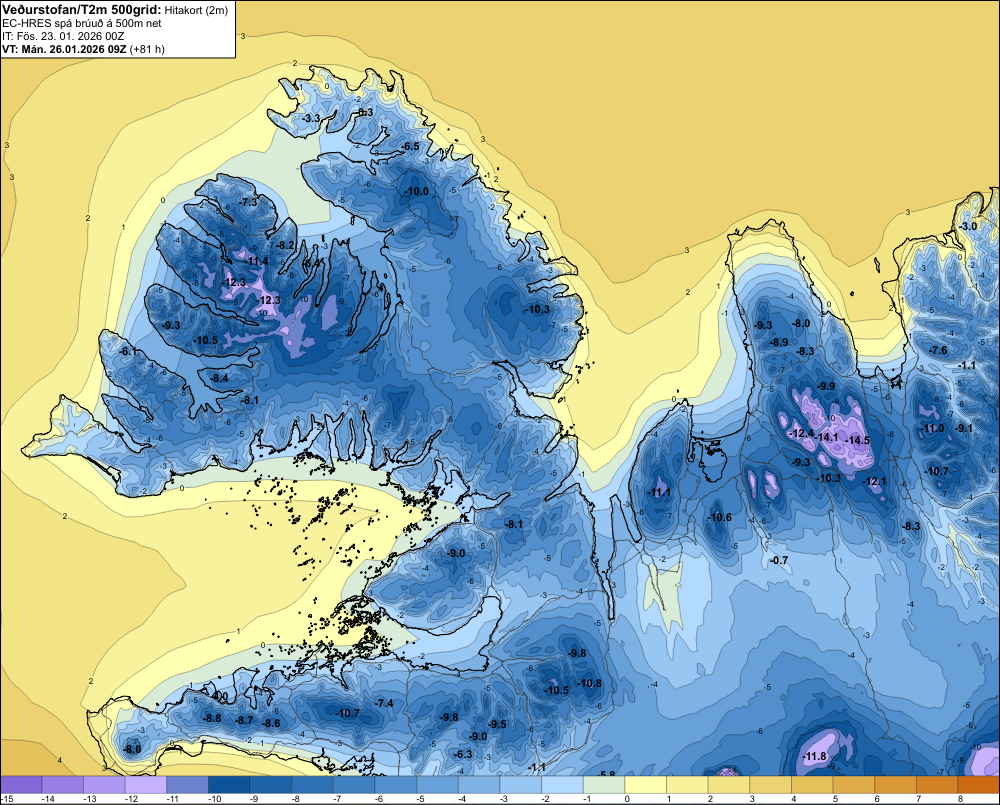Click the -11.4 temperature label

coord(257,261)
